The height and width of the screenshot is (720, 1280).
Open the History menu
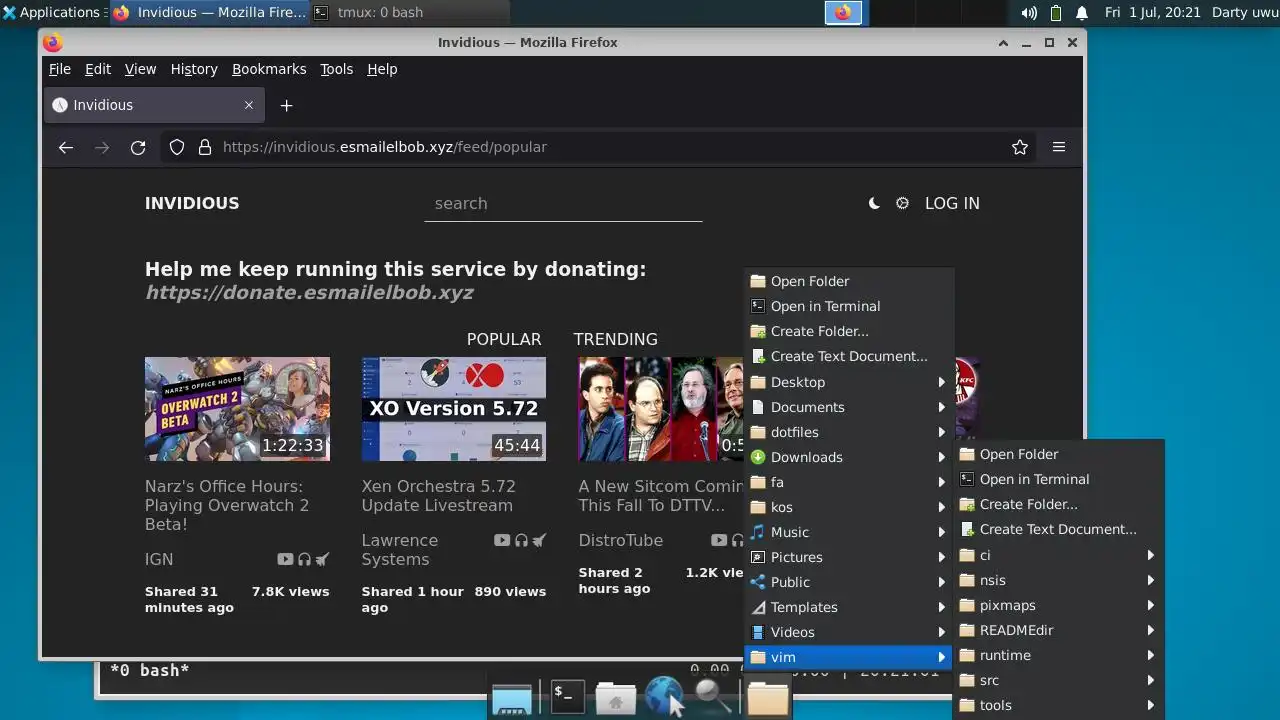point(194,69)
